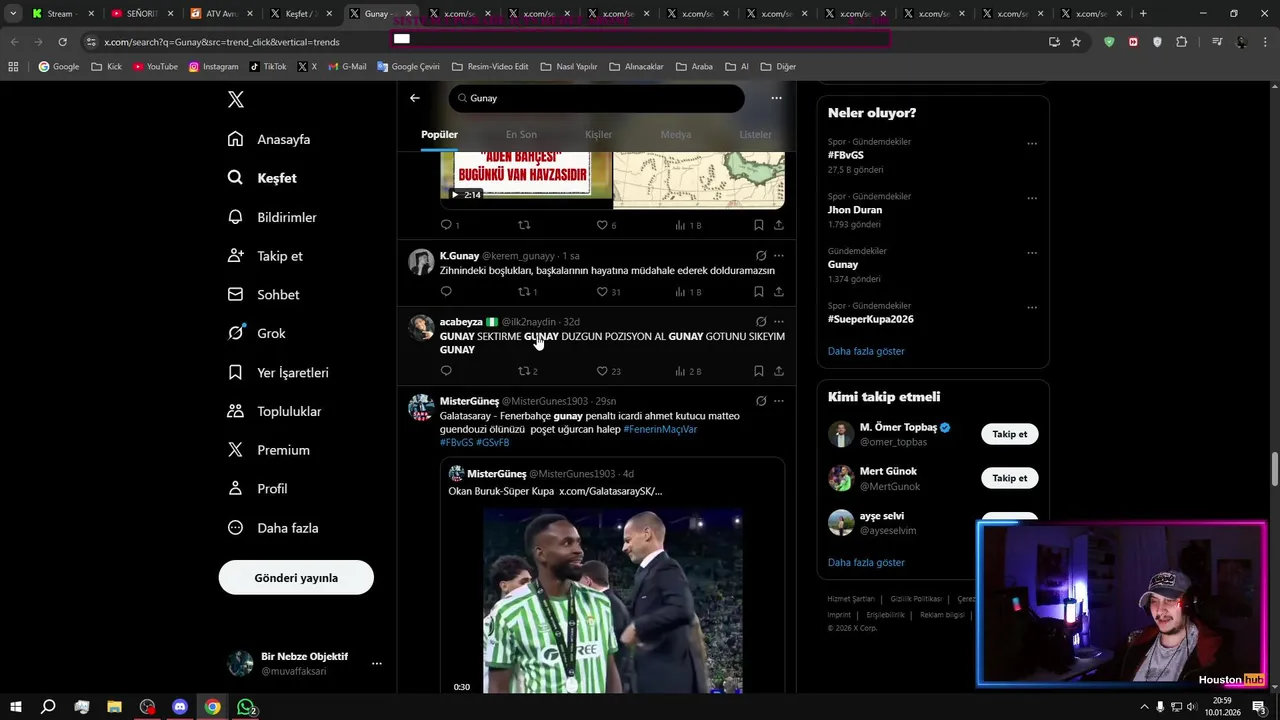Switch to the Medya tab

pos(676,134)
